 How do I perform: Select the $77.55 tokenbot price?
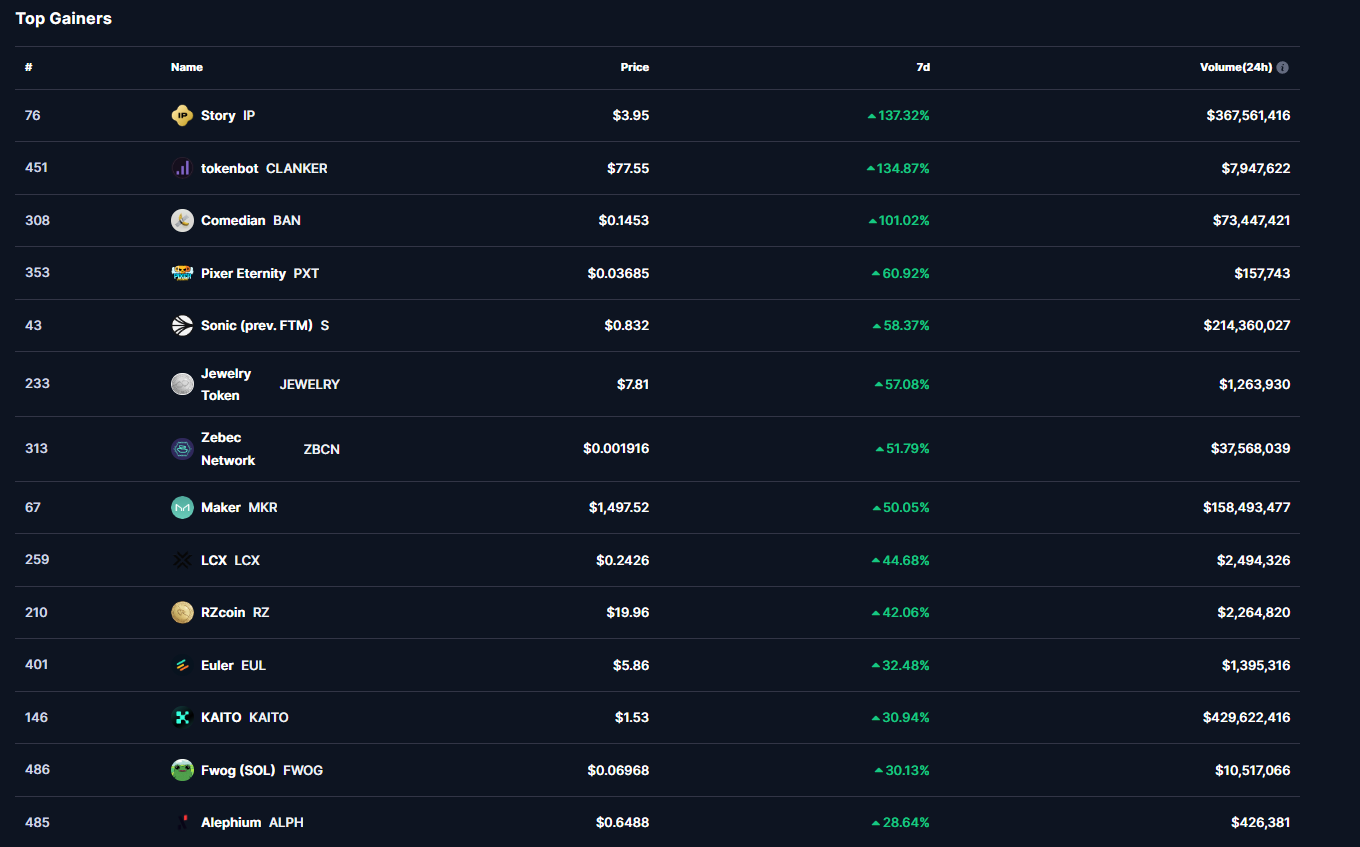[x=628, y=168]
